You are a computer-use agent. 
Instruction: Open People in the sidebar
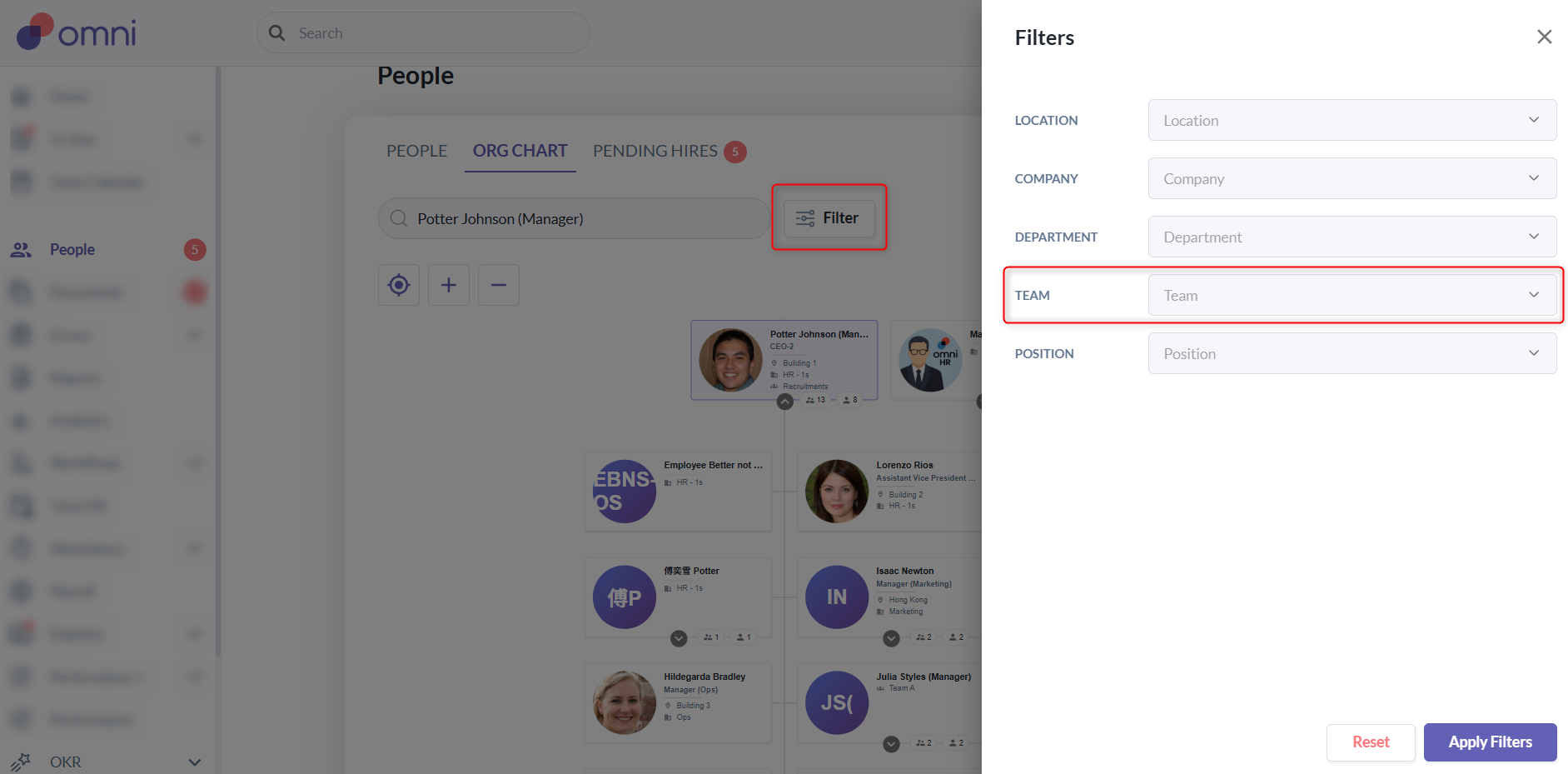point(72,250)
